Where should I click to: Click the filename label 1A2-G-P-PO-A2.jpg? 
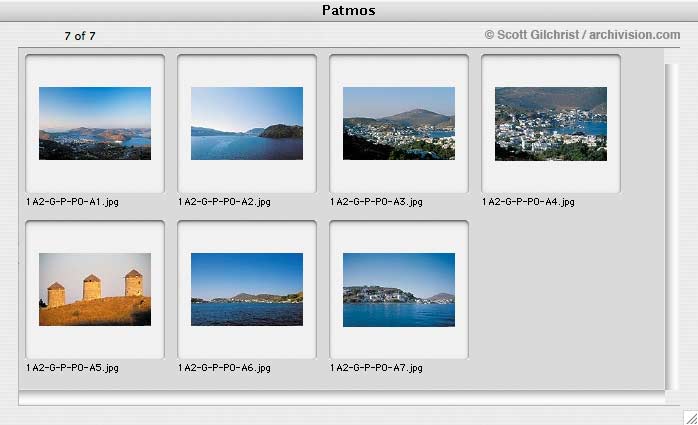click(224, 202)
